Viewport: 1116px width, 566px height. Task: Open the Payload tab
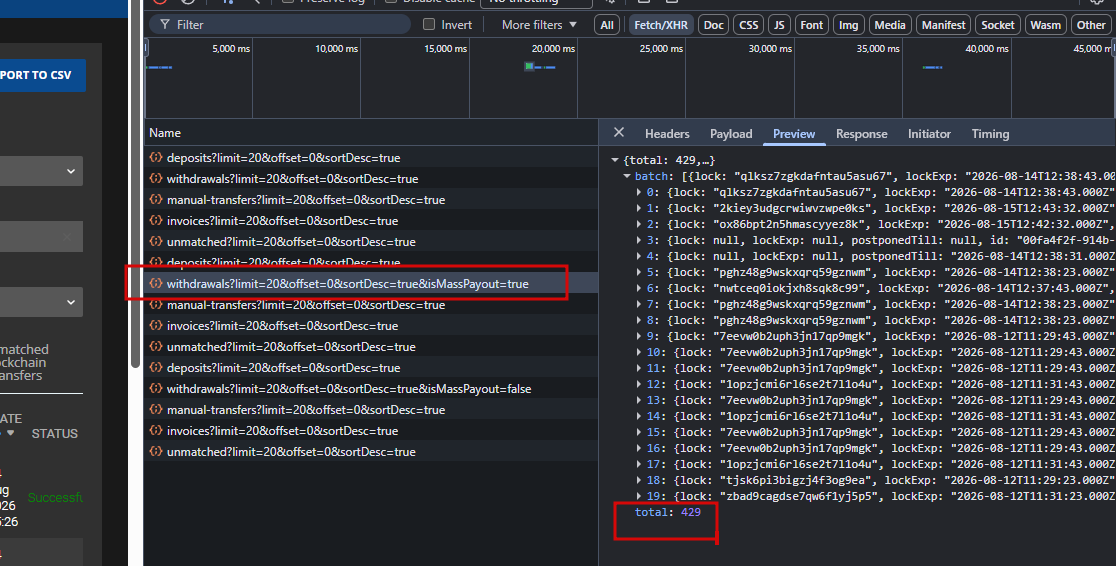click(x=731, y=134)
